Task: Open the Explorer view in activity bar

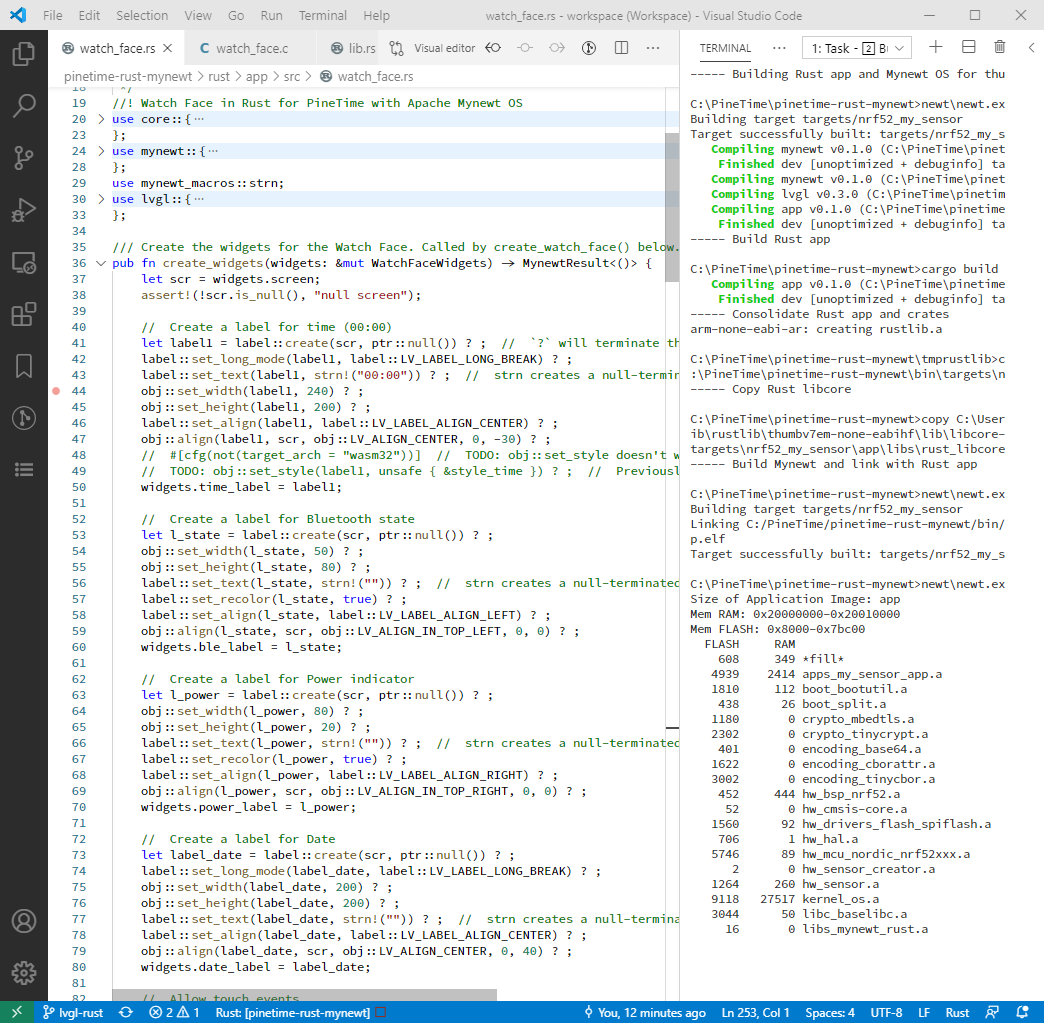Action: [24, 53]
